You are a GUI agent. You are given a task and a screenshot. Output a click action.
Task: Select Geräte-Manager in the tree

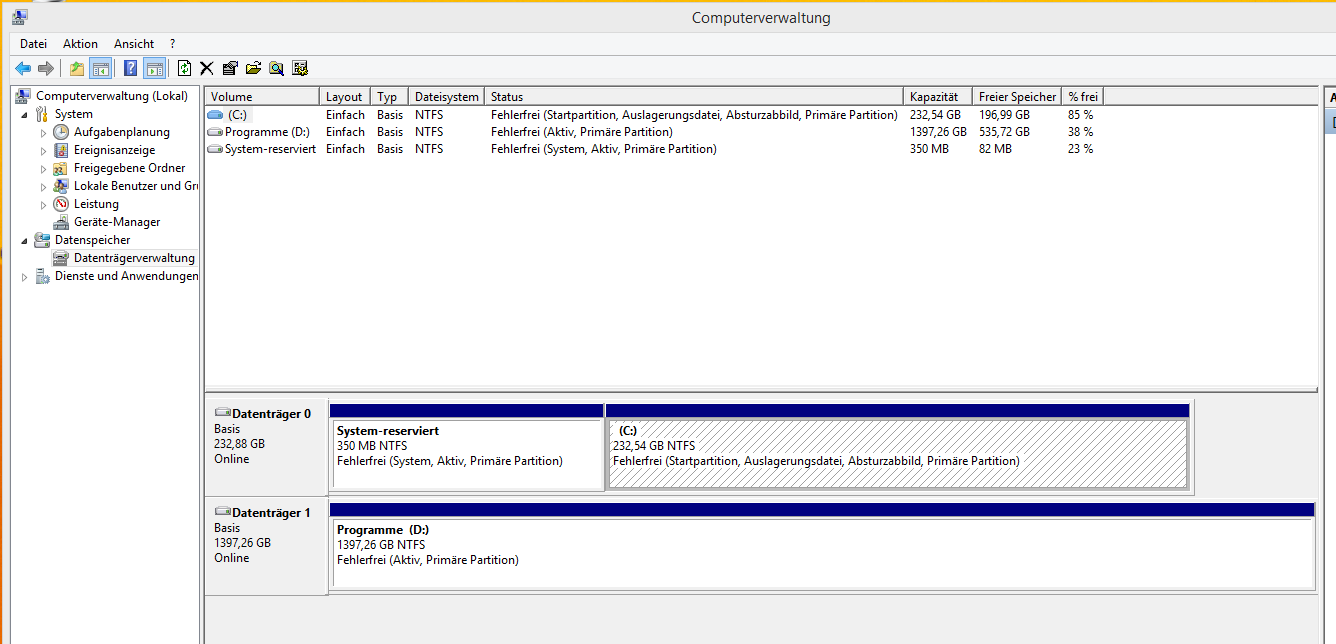(x=116, y=222)
